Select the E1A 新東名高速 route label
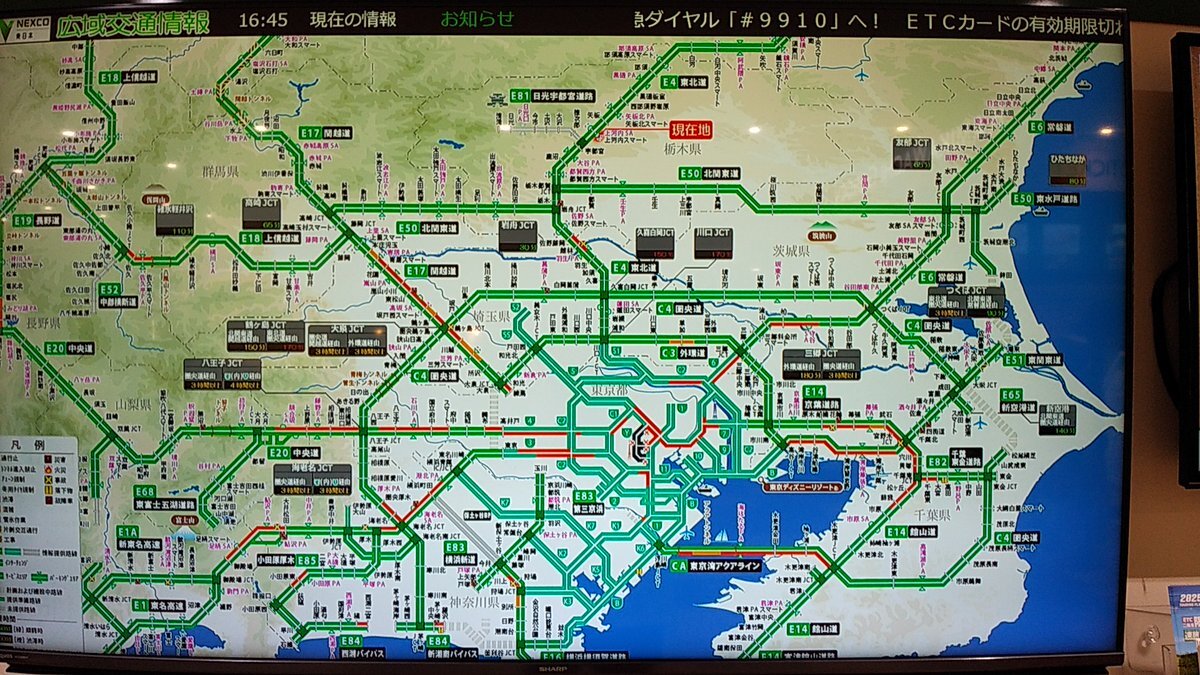The width and height of the screenshot is (1200, 675). pyautogui.click(x=140, y=538)
